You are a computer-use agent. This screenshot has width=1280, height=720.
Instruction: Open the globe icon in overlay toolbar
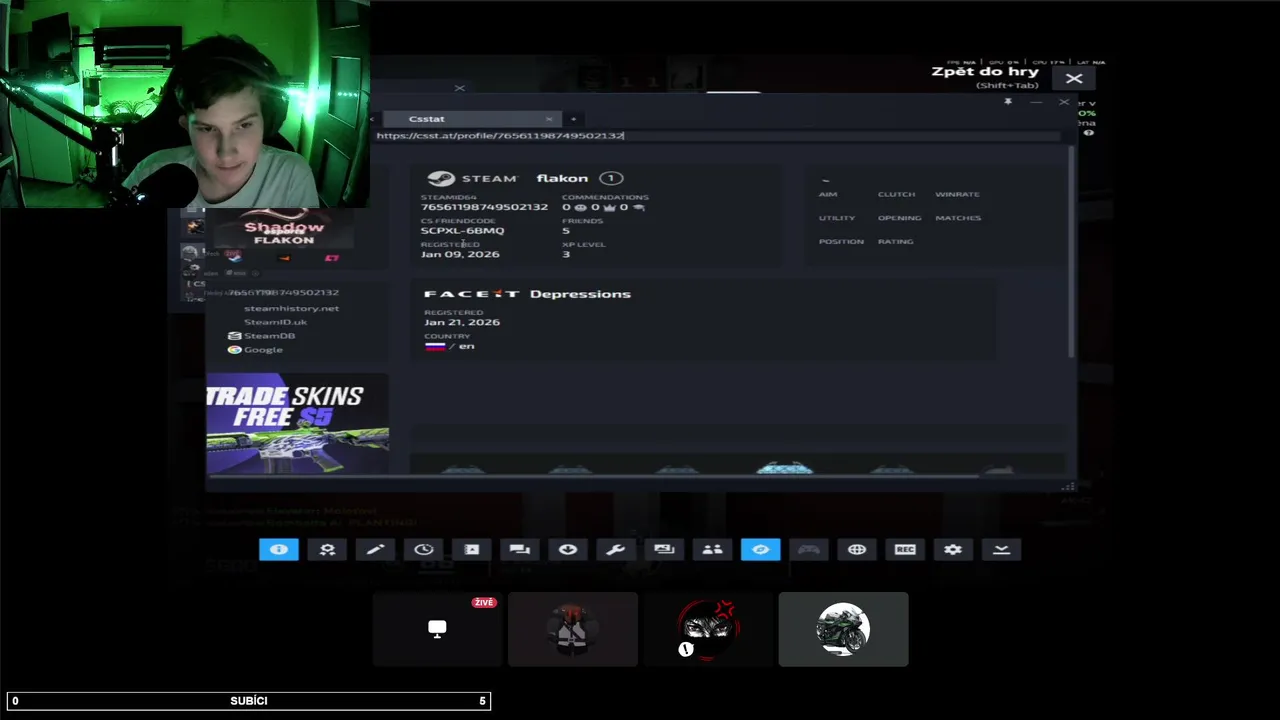tap(857, 549)
